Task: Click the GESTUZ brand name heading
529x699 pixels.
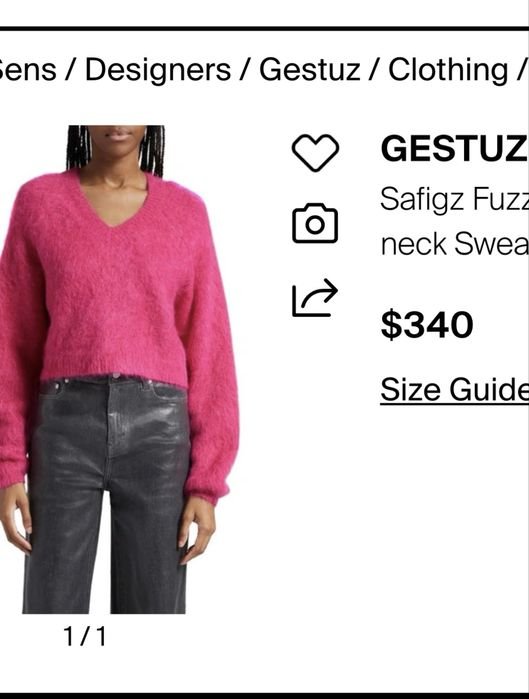Action: click(x=454, y=148)
